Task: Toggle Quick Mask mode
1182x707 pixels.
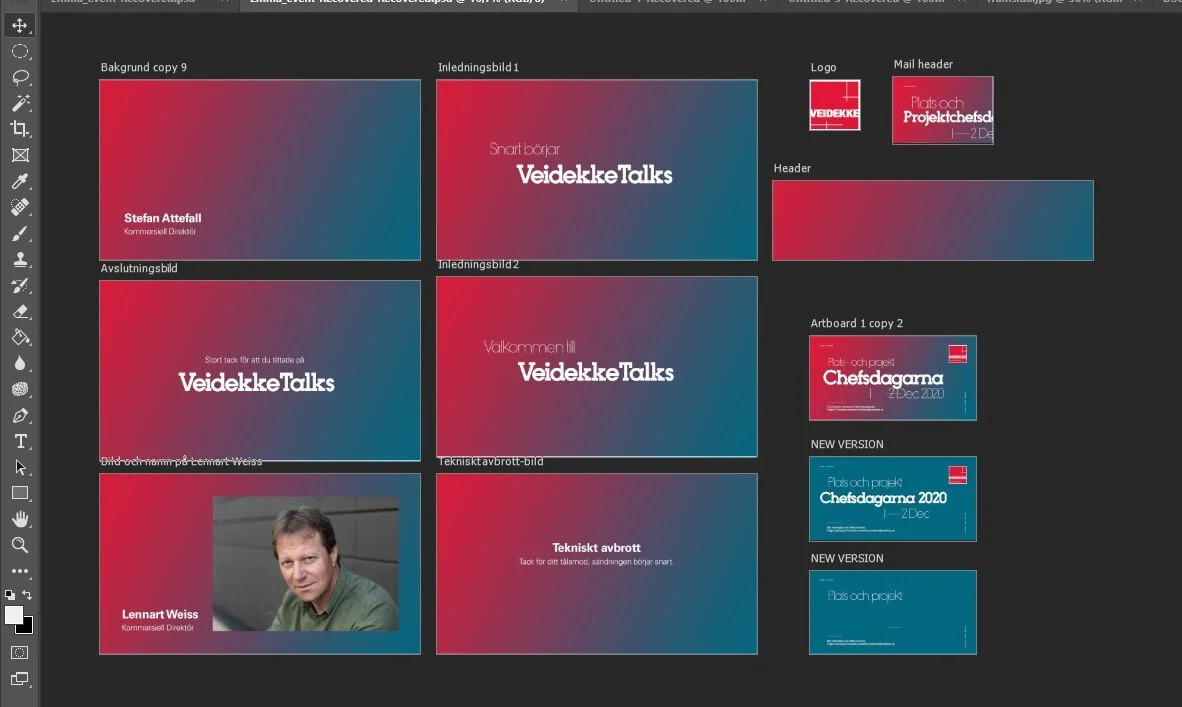Action: tap(20, 653)
